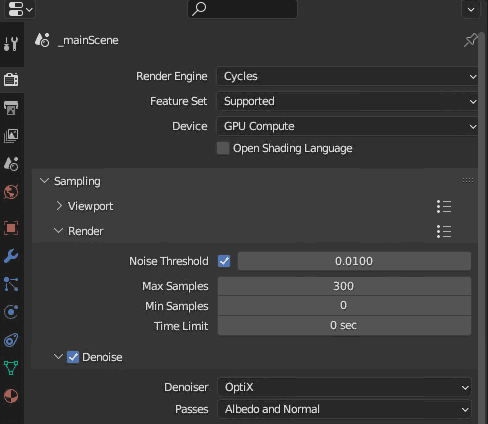The image size is (488, 424).
Task: Switch to Output properties tab
Action: pos(11,108)
